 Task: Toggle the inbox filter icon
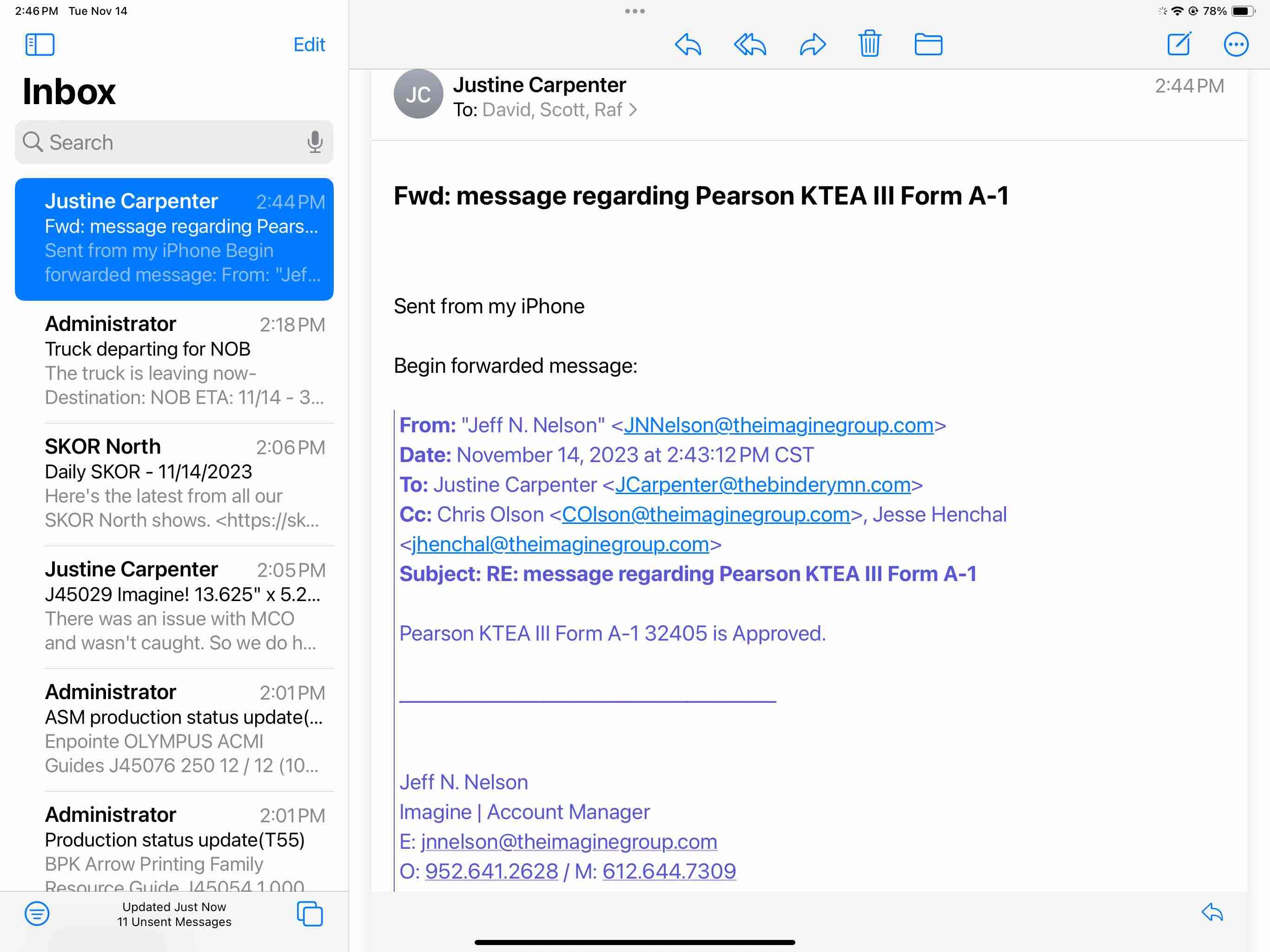pos(37,913)
